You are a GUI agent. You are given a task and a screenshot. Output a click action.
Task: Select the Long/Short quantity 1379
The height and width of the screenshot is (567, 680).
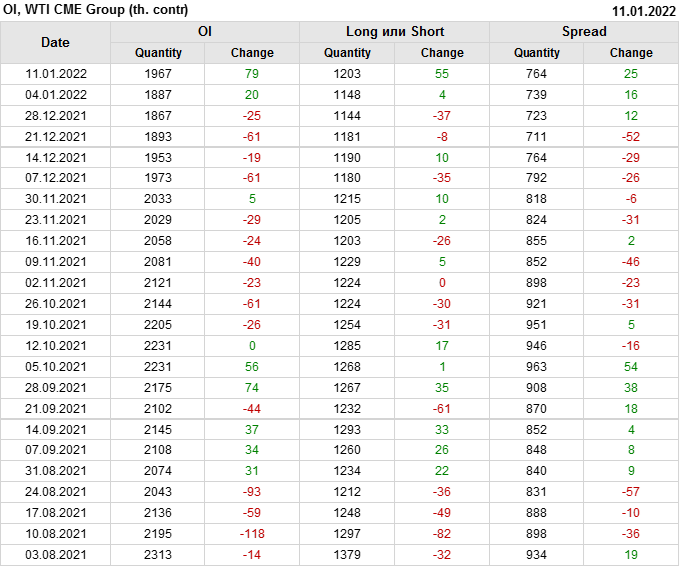[347, 555]
